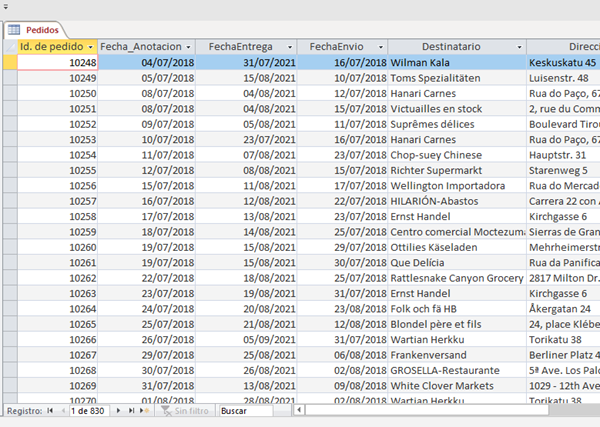Create a new blank record
This screenshot has width=600, height=427.
pos(143,411)
